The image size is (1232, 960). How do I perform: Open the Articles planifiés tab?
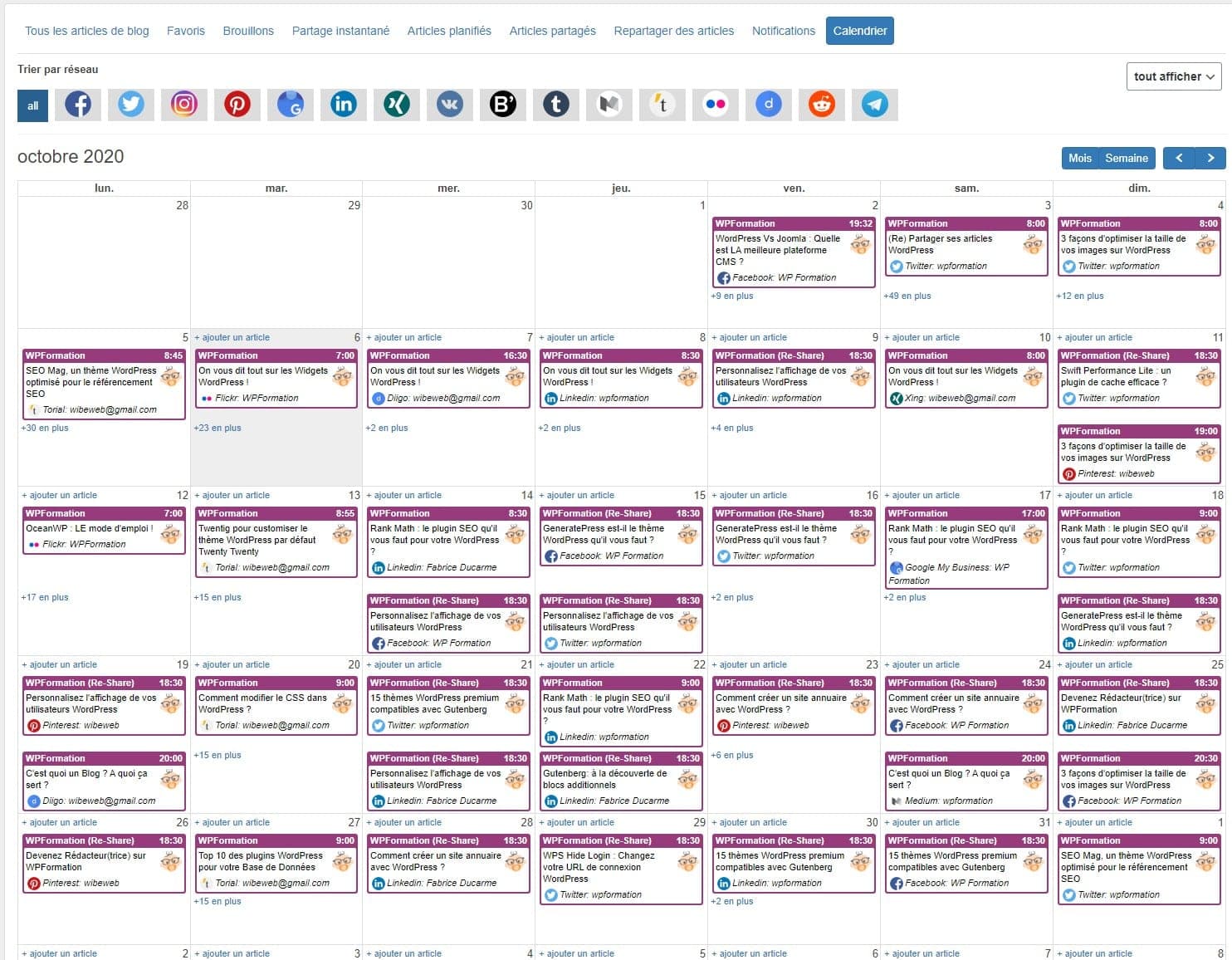(448, 30)
